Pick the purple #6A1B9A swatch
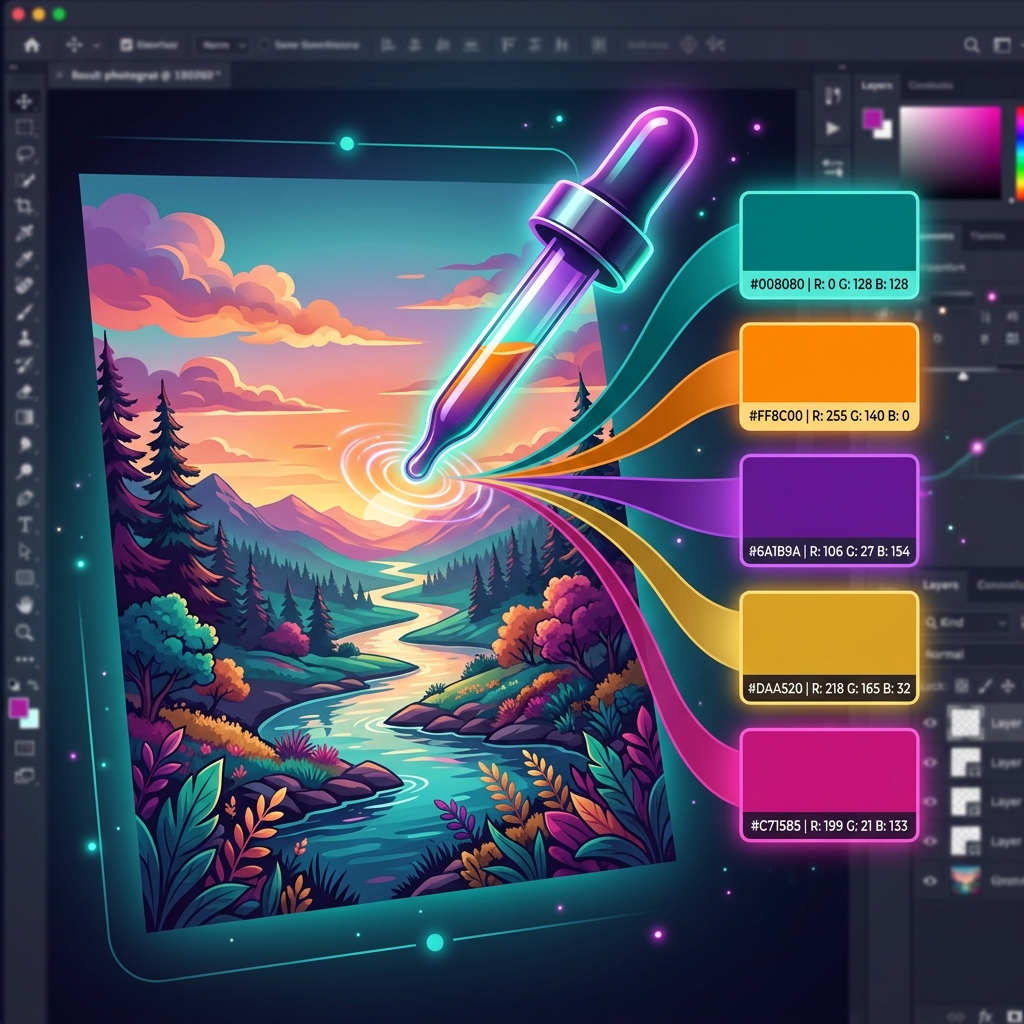Viewport: 1024px width, 1024px height. pos(829,510)
